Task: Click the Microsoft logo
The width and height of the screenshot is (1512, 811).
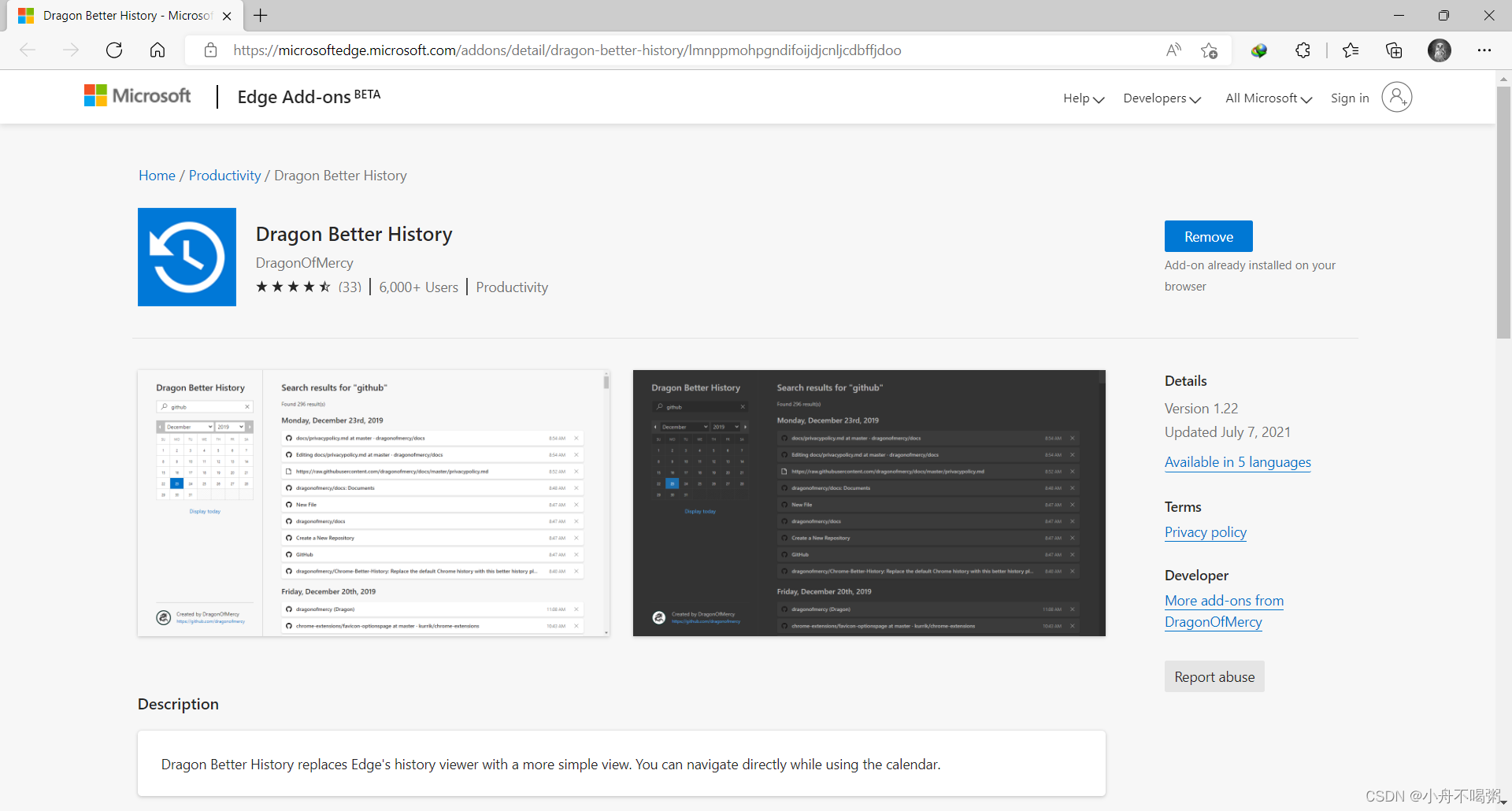Action: pyautogui.click(x=138, y=96)
